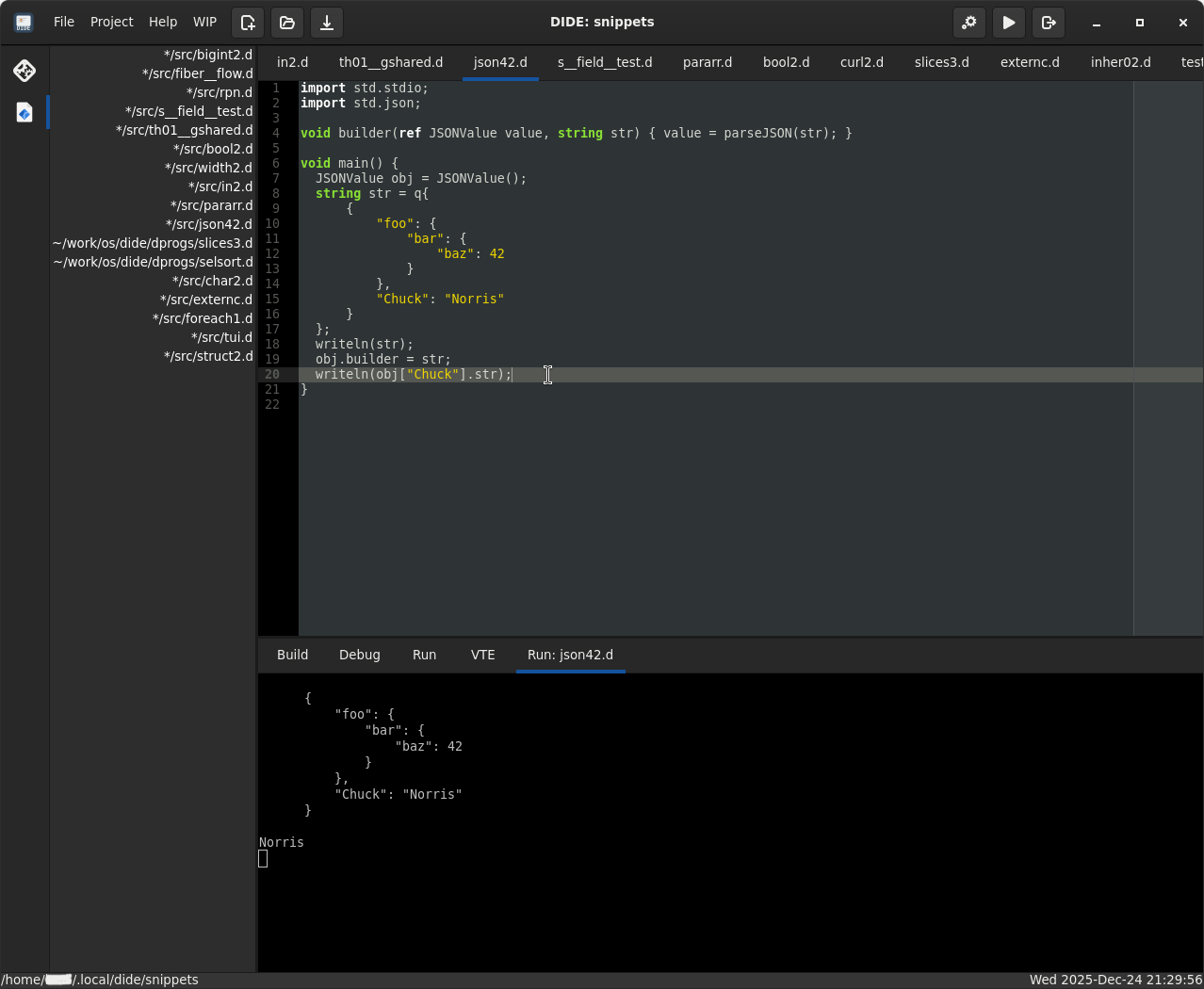Select */src/struct2.d in the file list
The image size is (1204, 989).
(208, 356)
